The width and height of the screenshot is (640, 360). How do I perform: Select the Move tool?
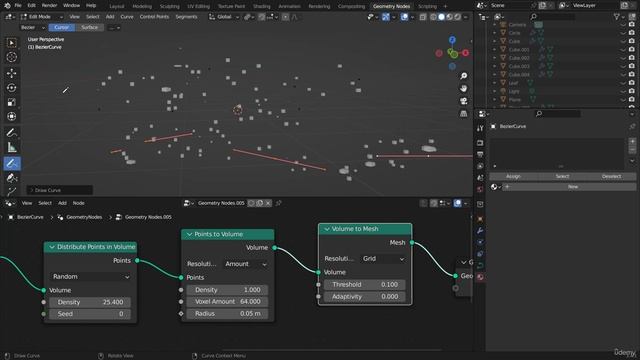[x=11, y=73]
